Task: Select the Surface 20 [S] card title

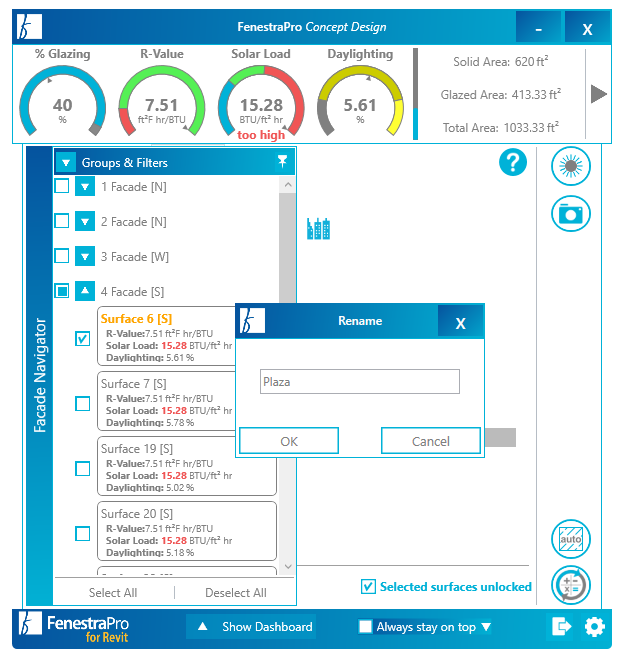Action: click(x=137, y=513)
